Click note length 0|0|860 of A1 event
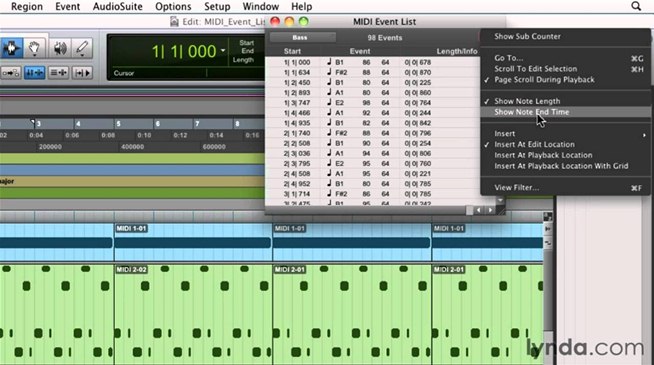 click(x=418, y=93)
